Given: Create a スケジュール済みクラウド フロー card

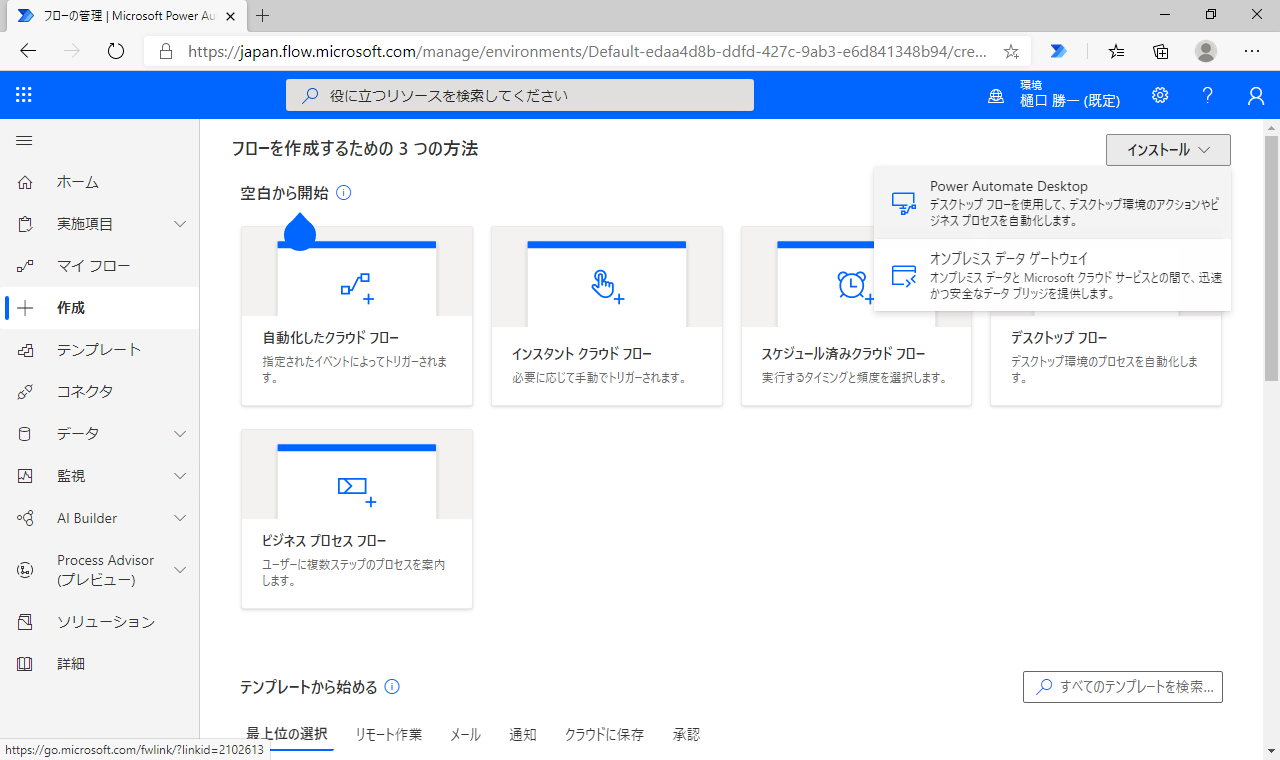Looking at the screenshot, I should [856, 316].
